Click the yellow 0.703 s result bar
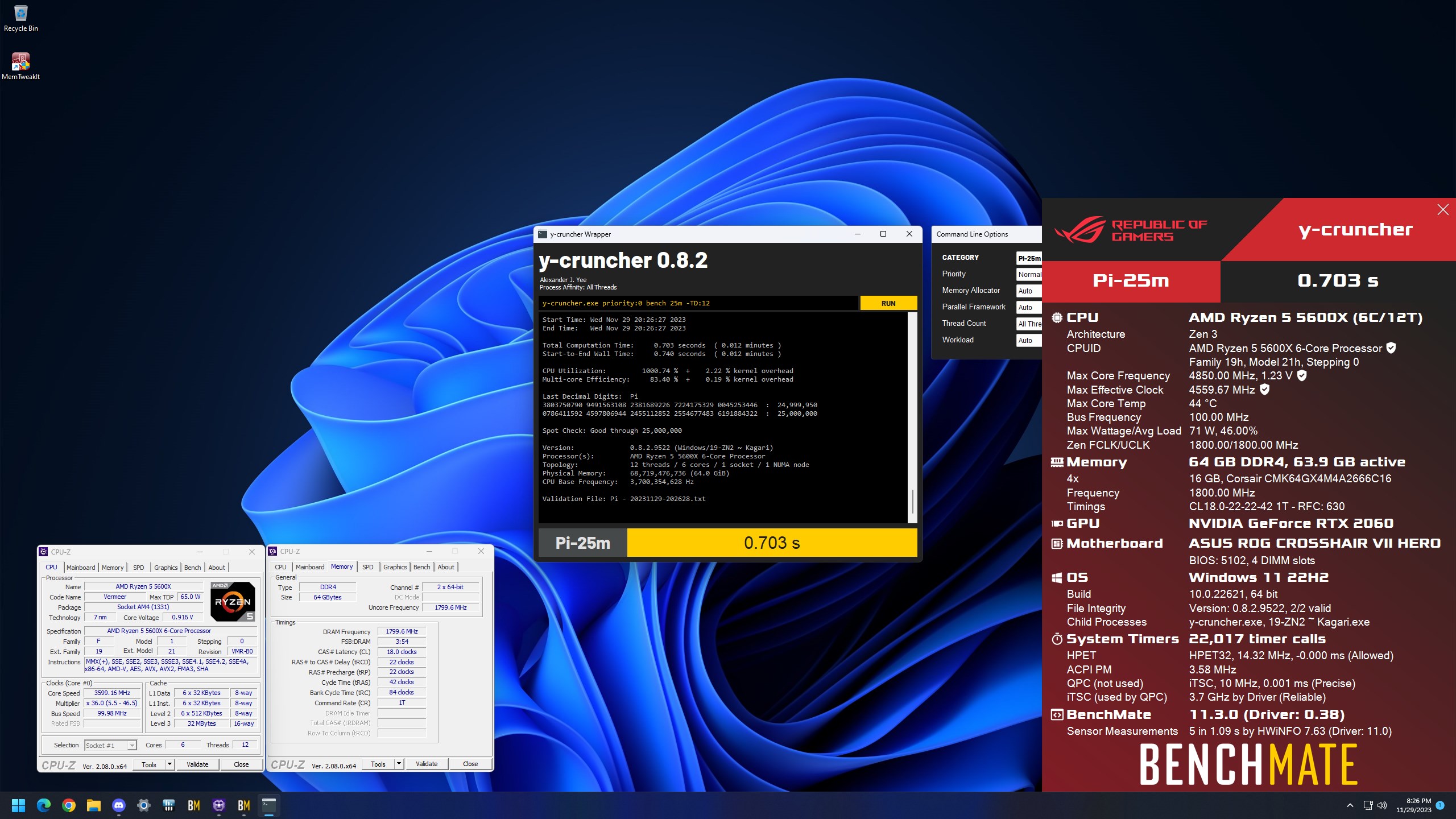Viewport: 1456px width, 819px height. (x=772, y=543)
